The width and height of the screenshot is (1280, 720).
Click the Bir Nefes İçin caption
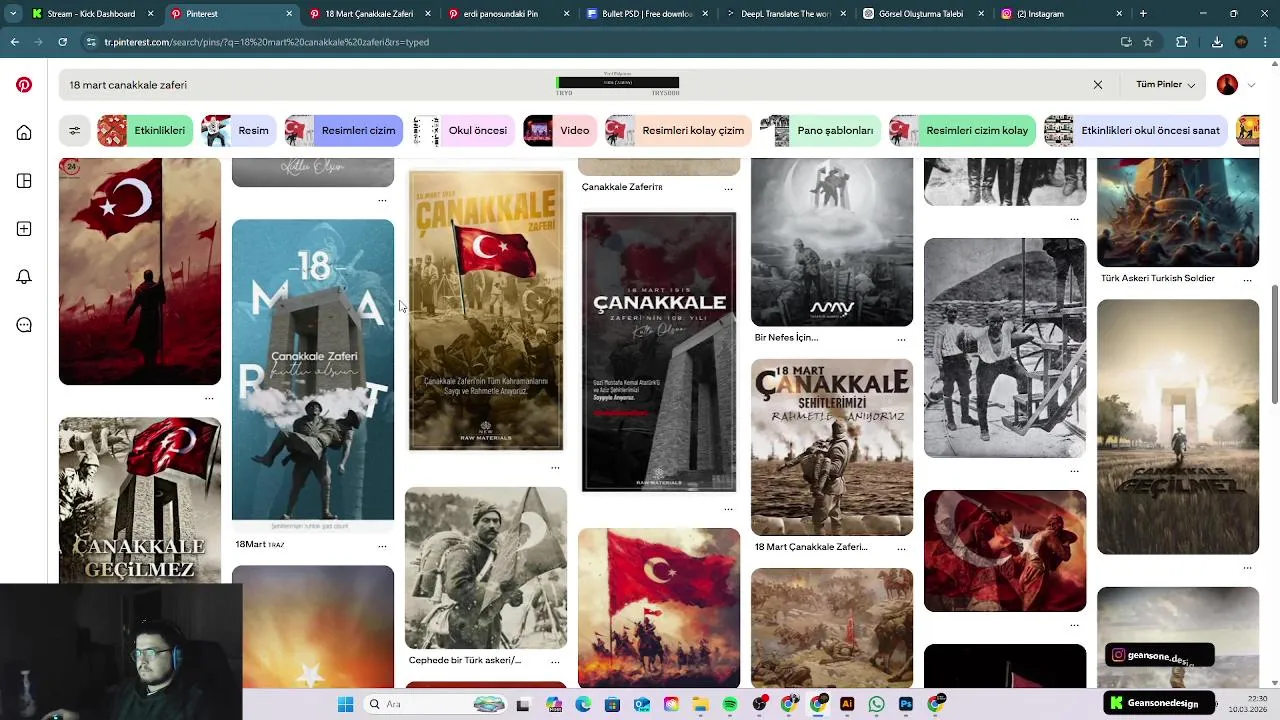click(786, 337)
